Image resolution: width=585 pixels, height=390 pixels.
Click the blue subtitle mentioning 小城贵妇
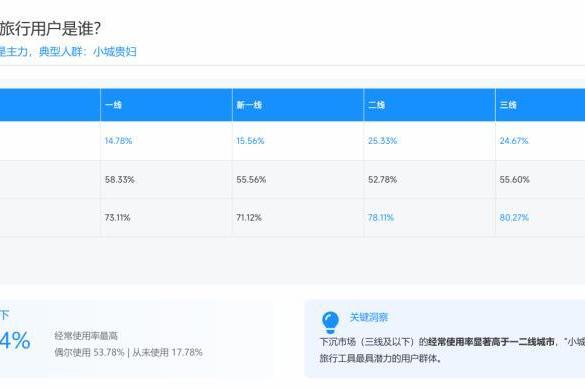pyautogui.click(x=68, y=52)
